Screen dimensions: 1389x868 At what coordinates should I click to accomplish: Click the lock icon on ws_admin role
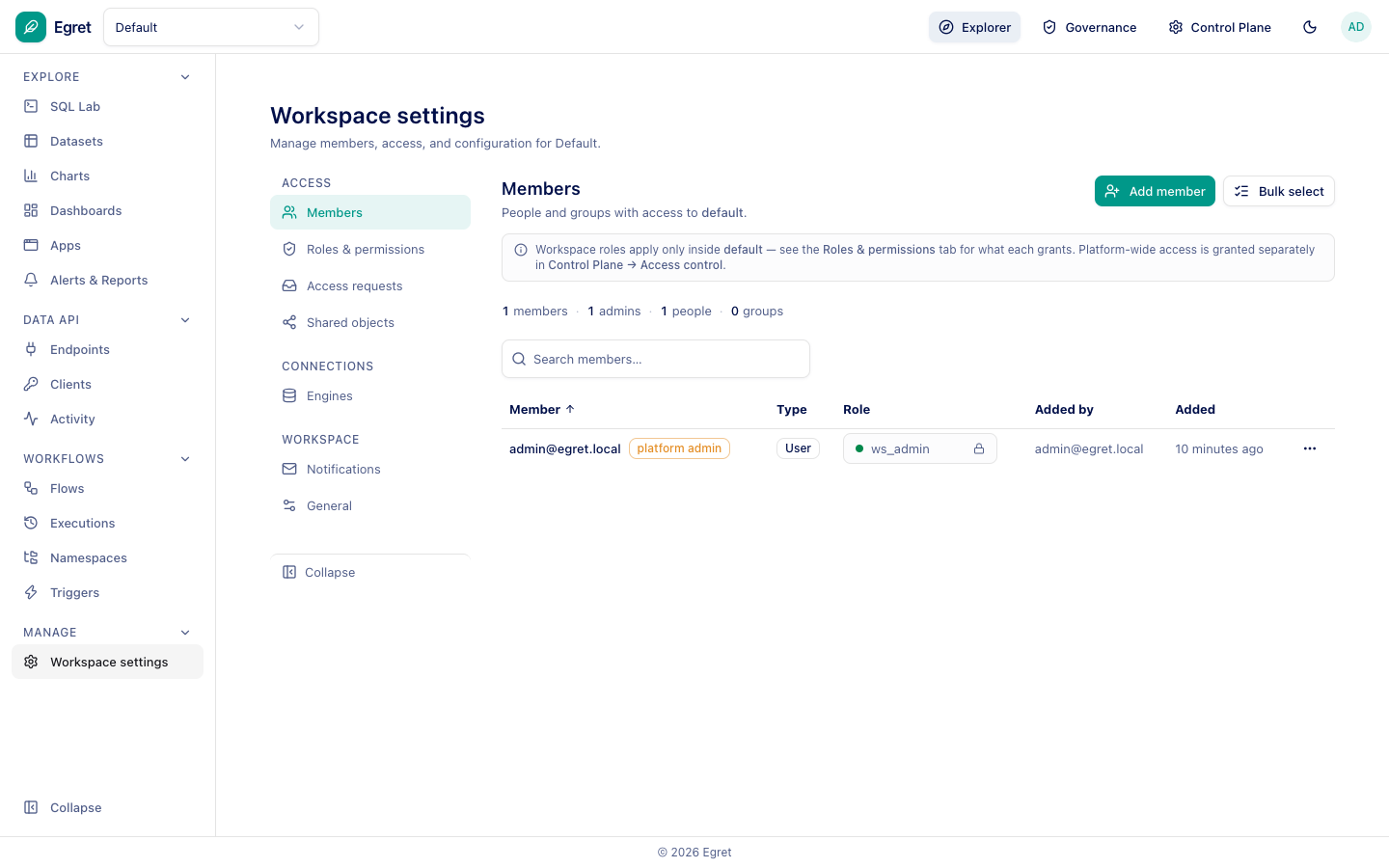coord(979,448)
